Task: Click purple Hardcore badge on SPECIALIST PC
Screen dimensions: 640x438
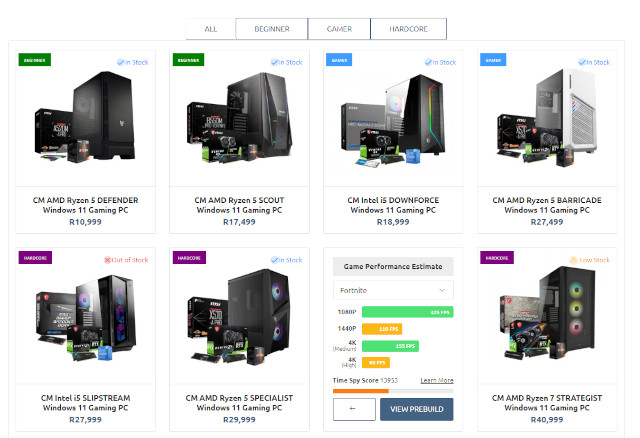Action: pyautogui.click(x=189, y=258)
